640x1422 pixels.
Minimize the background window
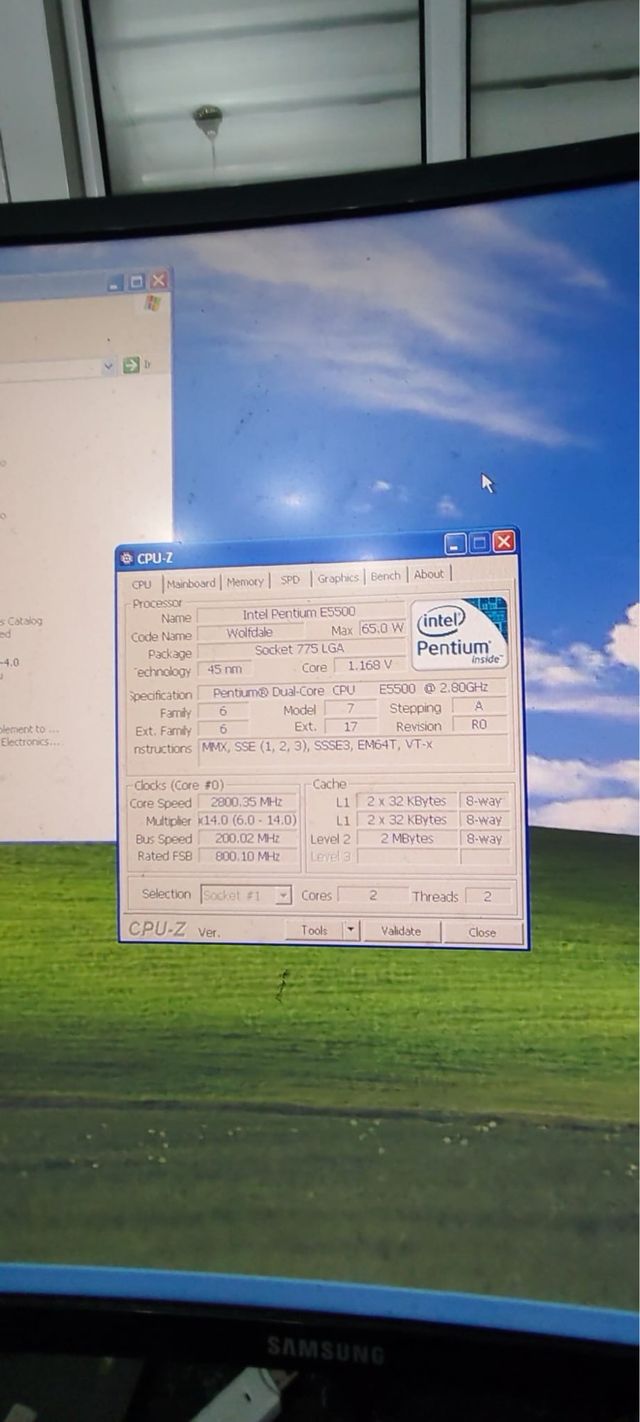tap(117, 283)
